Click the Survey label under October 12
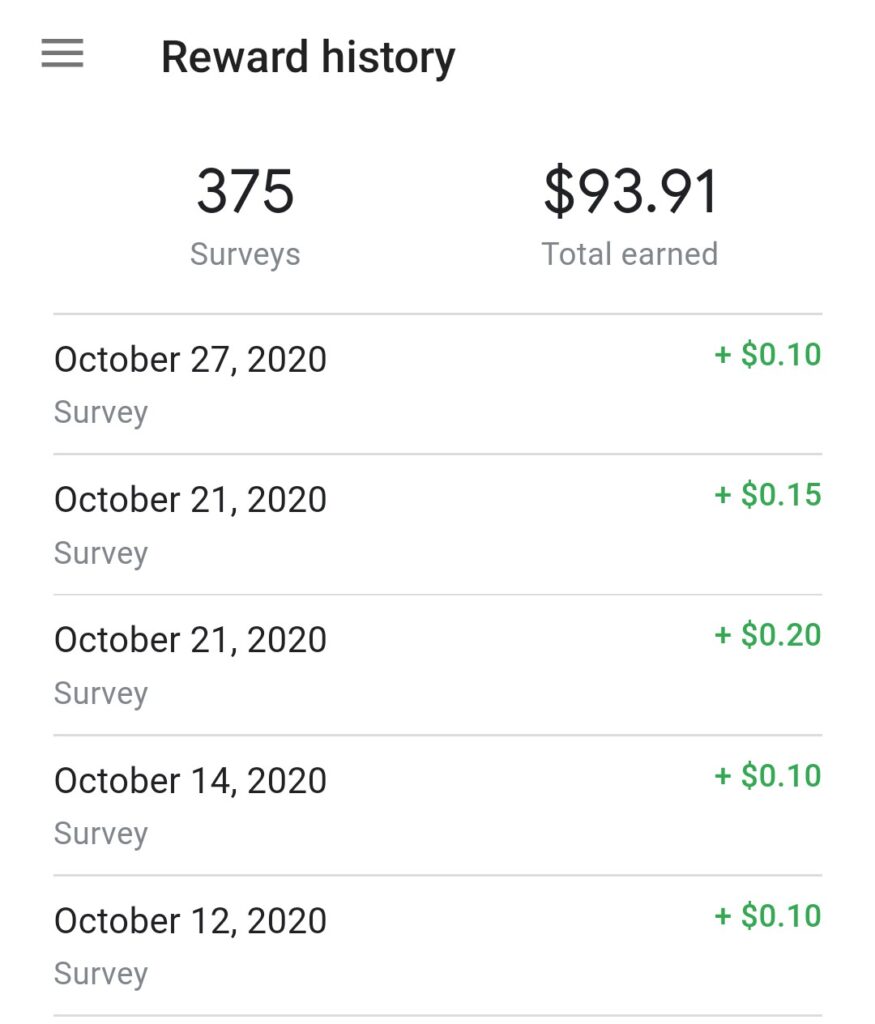Viewport: 875px width, 1024px height. [101, 973]
